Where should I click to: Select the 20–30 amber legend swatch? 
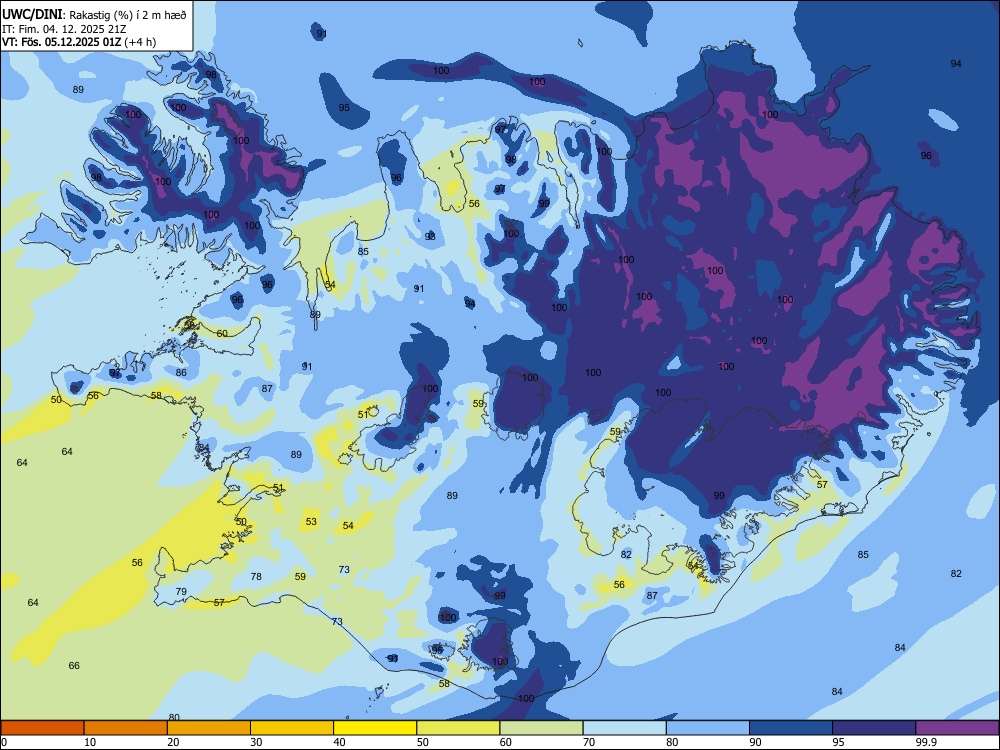[209, 728]
